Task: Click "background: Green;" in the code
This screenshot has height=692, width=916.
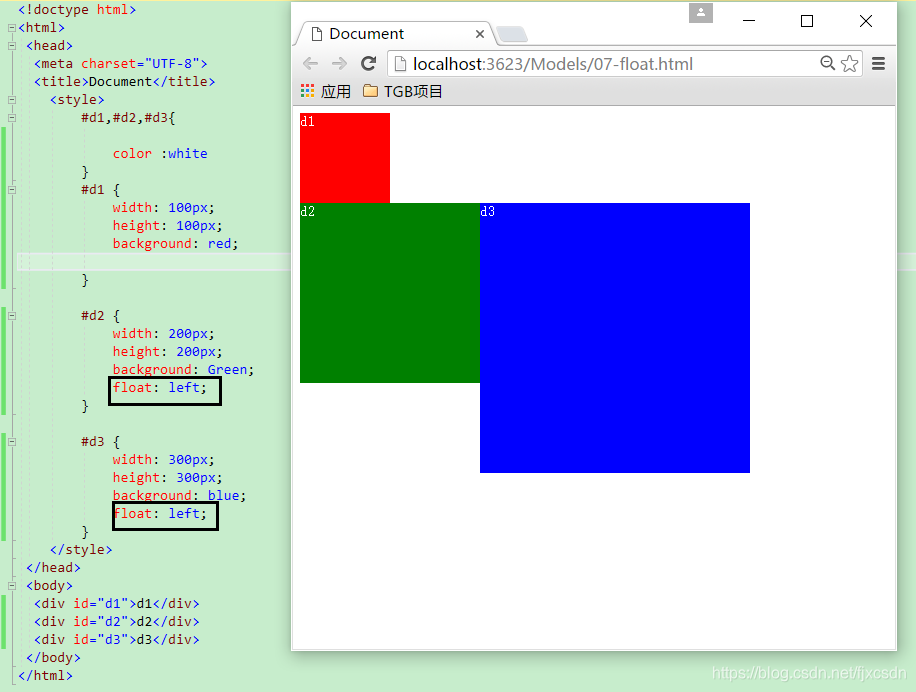Action: coord(183,370)
